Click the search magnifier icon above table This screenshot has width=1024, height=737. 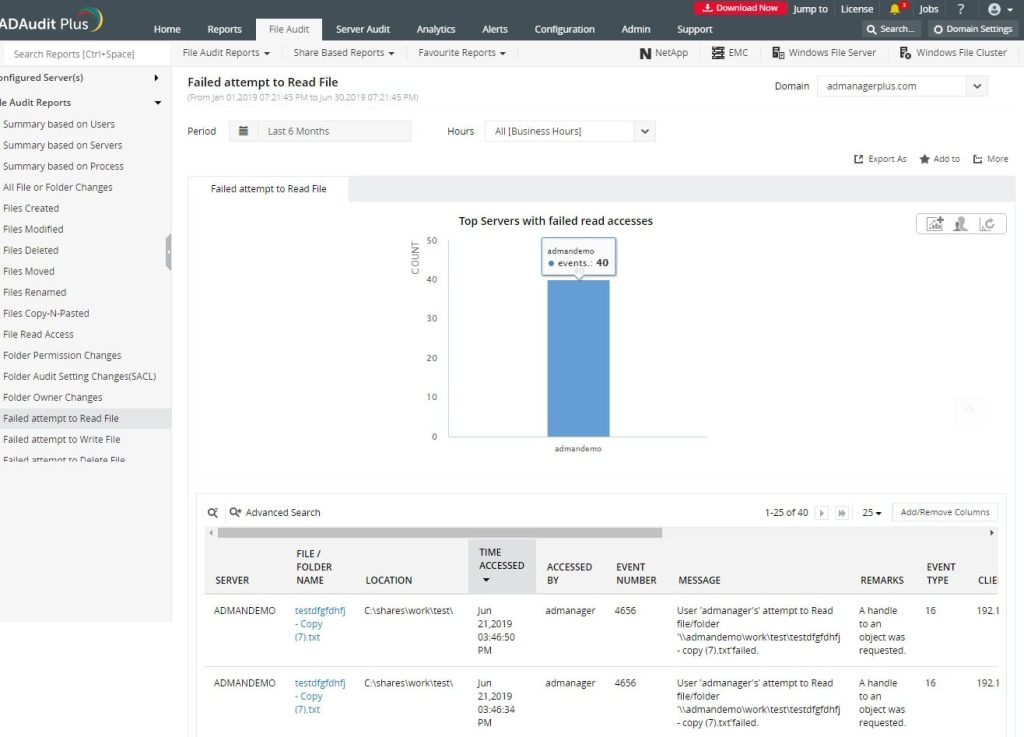point(212,512)
